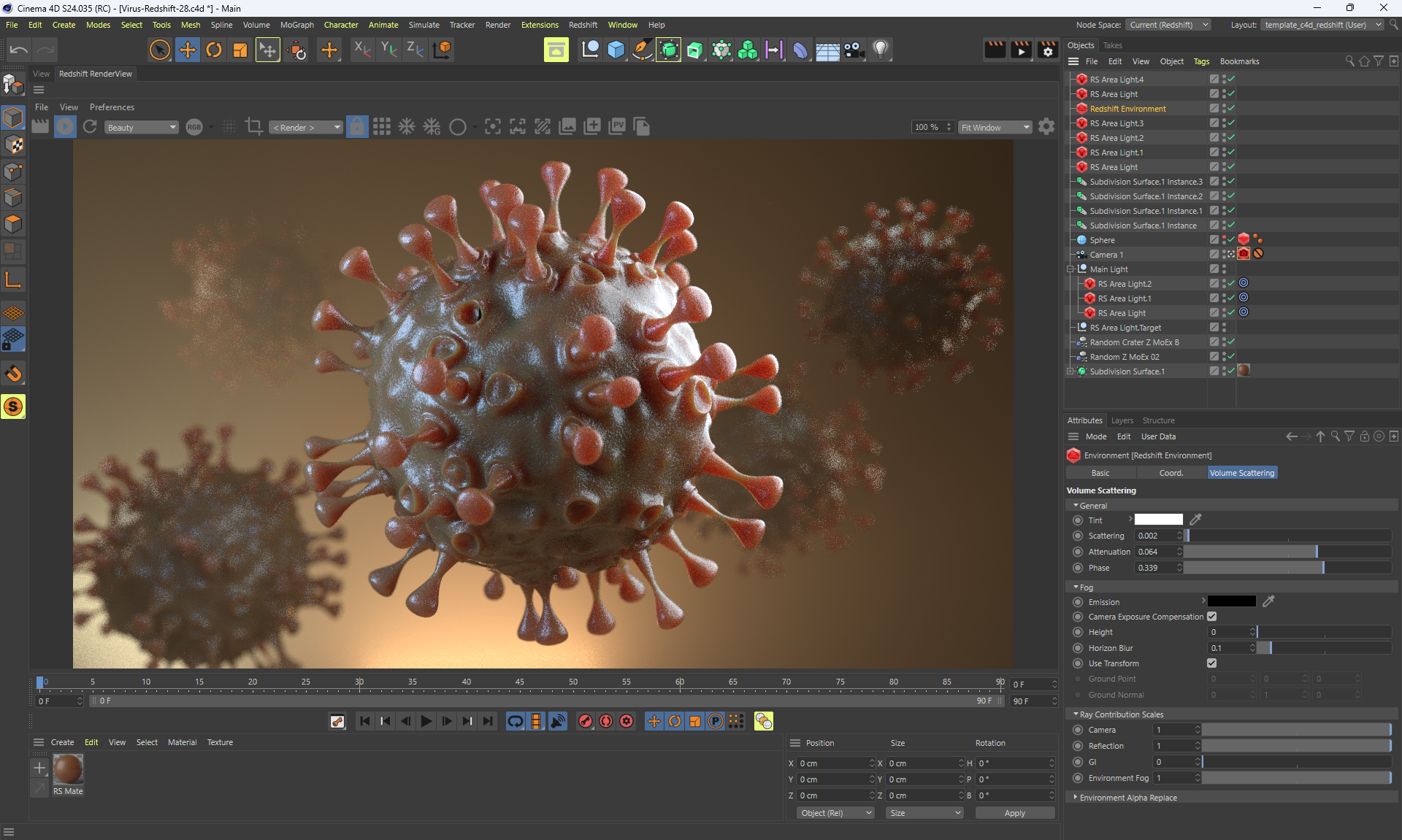Select the Rotate tool icon
1402x840 pixels.
214,50
